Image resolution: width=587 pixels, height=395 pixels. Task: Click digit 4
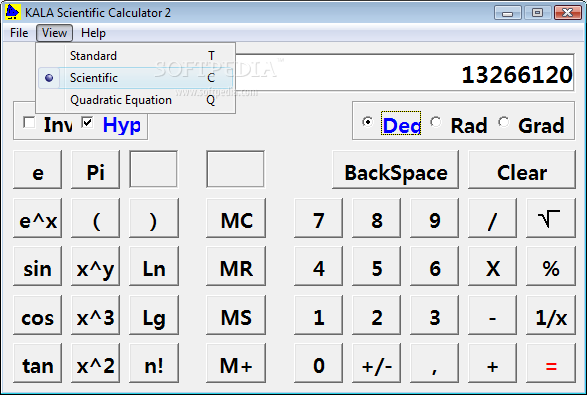[318, 266]
